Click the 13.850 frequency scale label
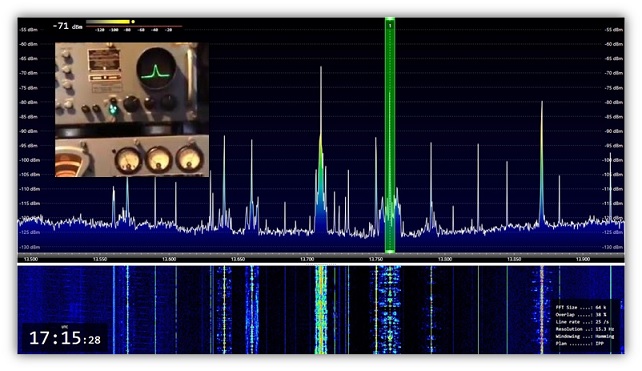The image size is (642, 371). click(x=514, y=259)
